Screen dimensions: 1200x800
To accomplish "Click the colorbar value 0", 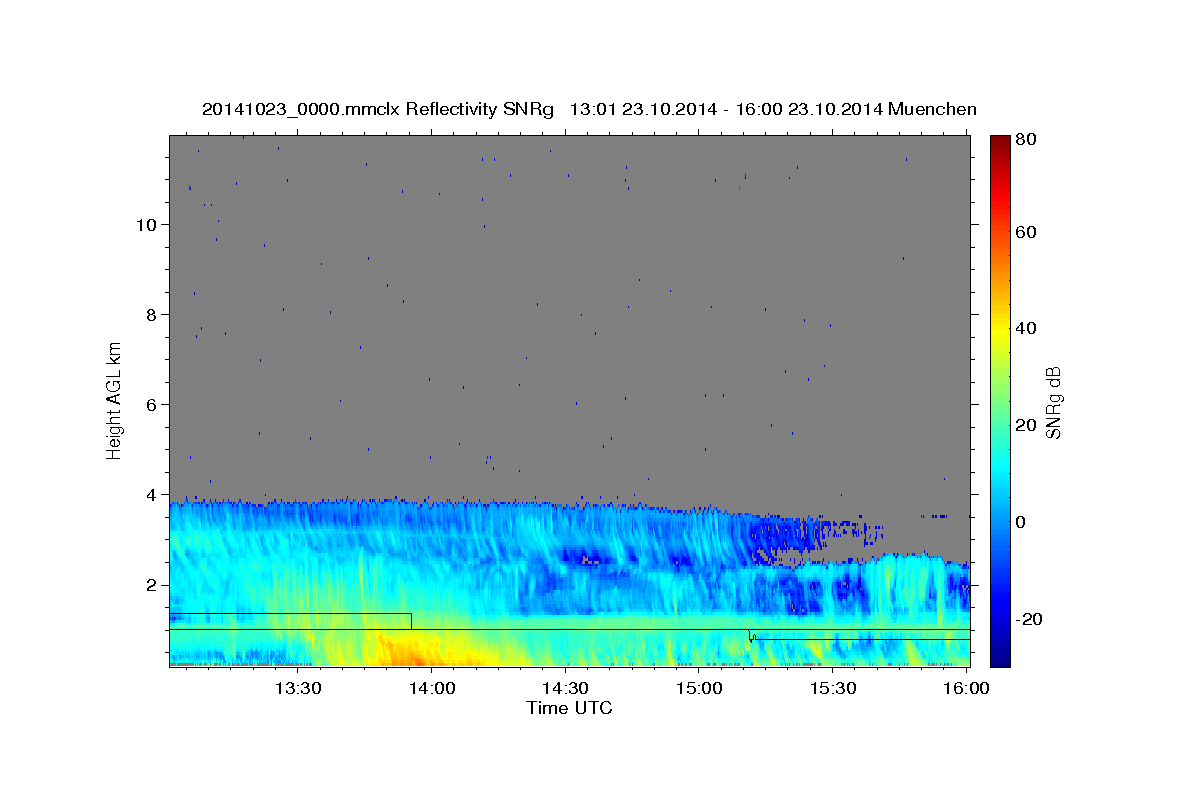I will coord(1022,522).
